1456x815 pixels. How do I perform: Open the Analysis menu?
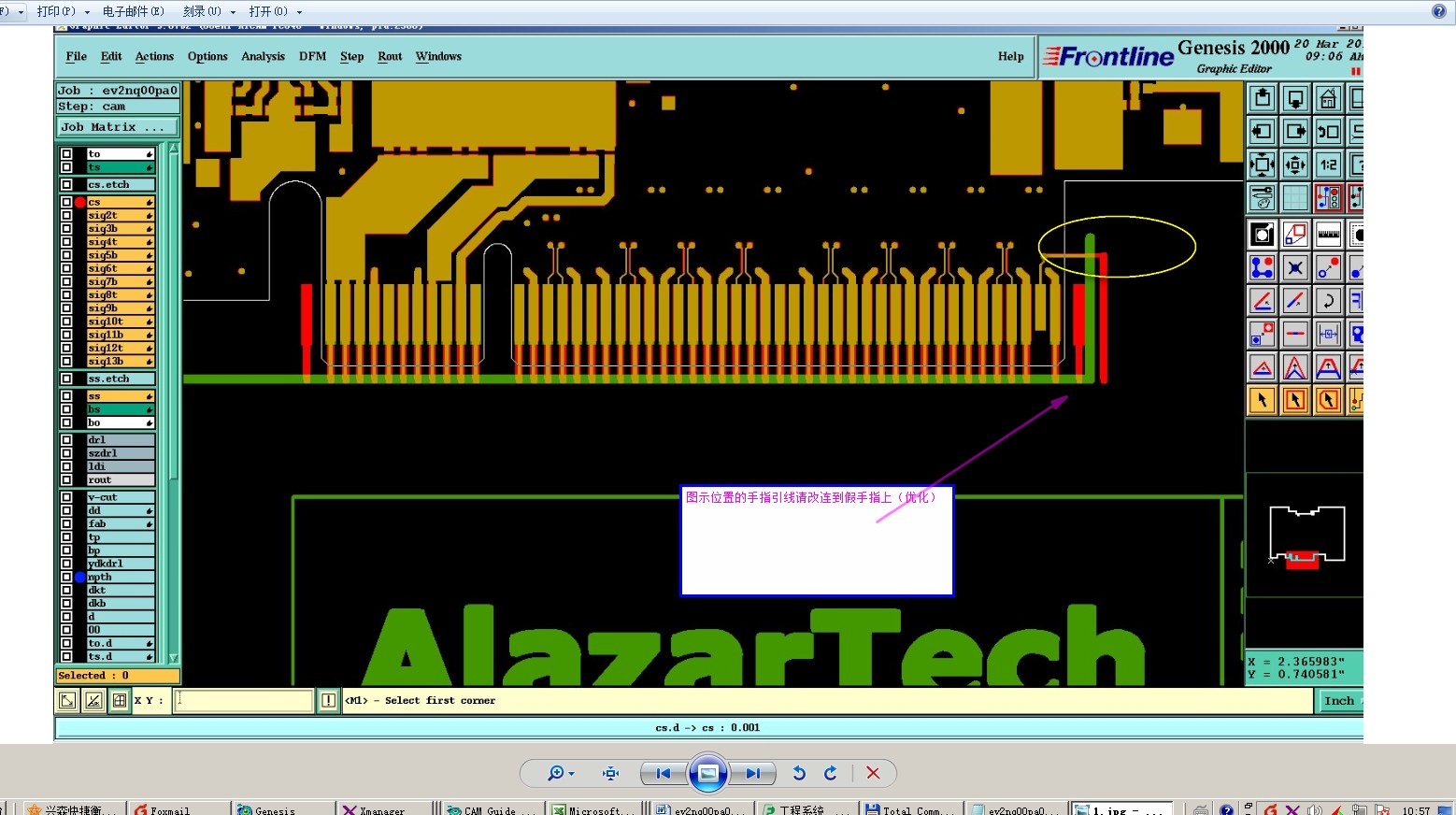(x=263, y=56)
